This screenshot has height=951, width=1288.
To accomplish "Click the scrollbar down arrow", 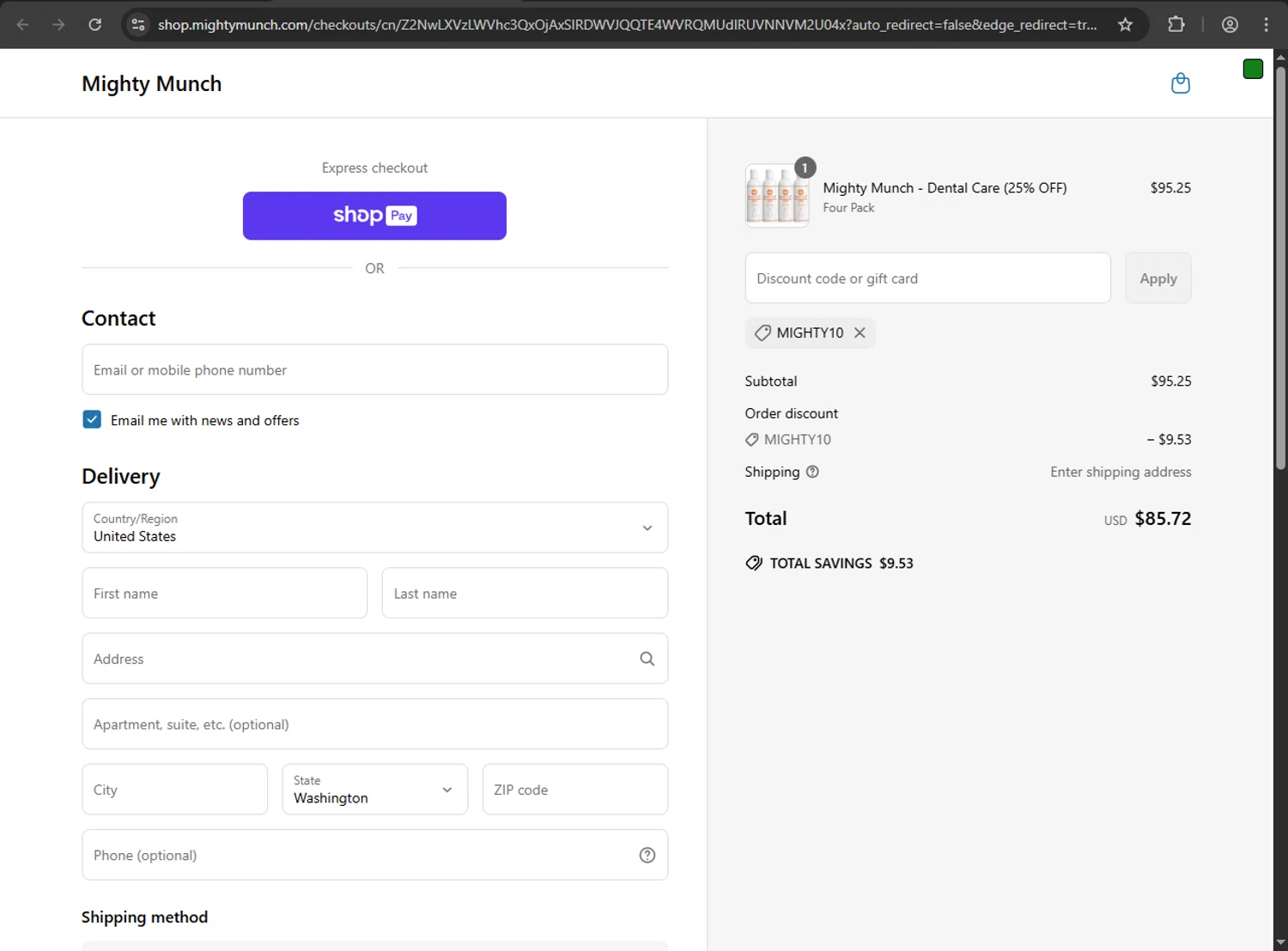I will coord(1280,942).
